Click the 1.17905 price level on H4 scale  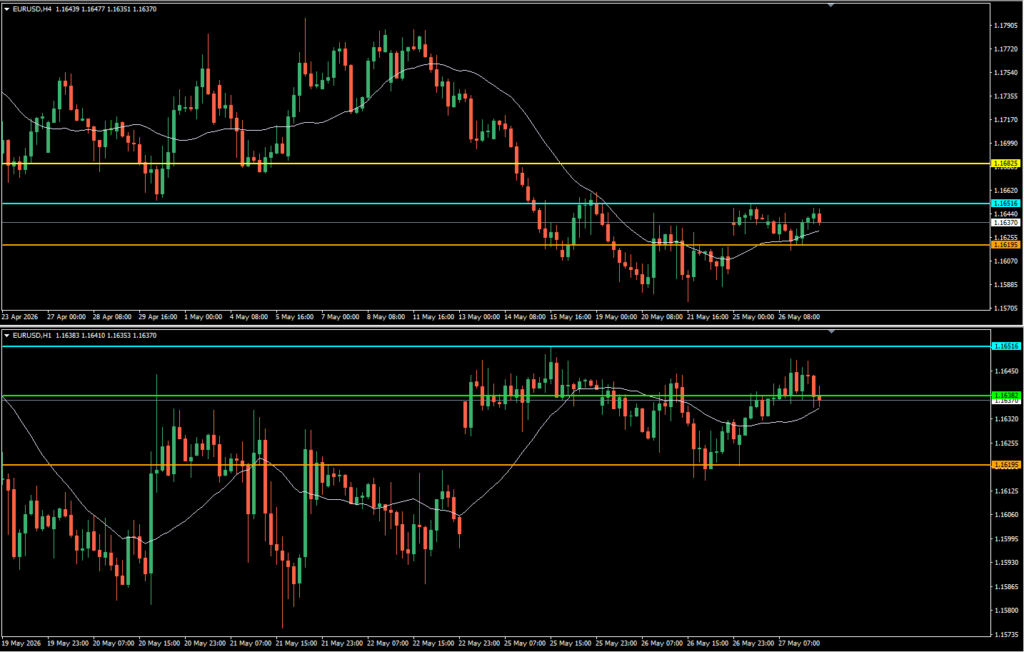tap(1007, 25)
